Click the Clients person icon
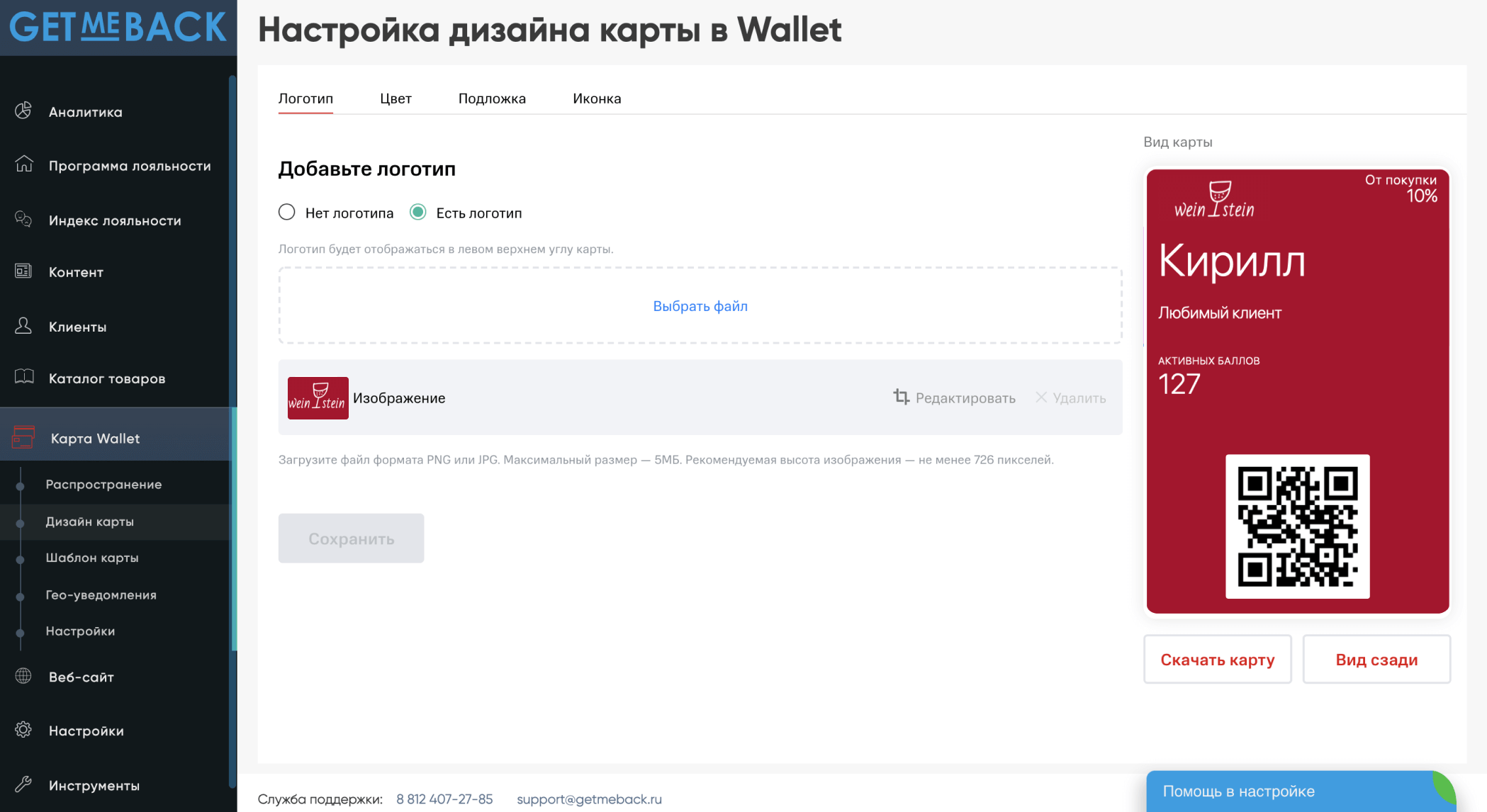The height and width of the screenshot is (812, 1487). point(23,325)
